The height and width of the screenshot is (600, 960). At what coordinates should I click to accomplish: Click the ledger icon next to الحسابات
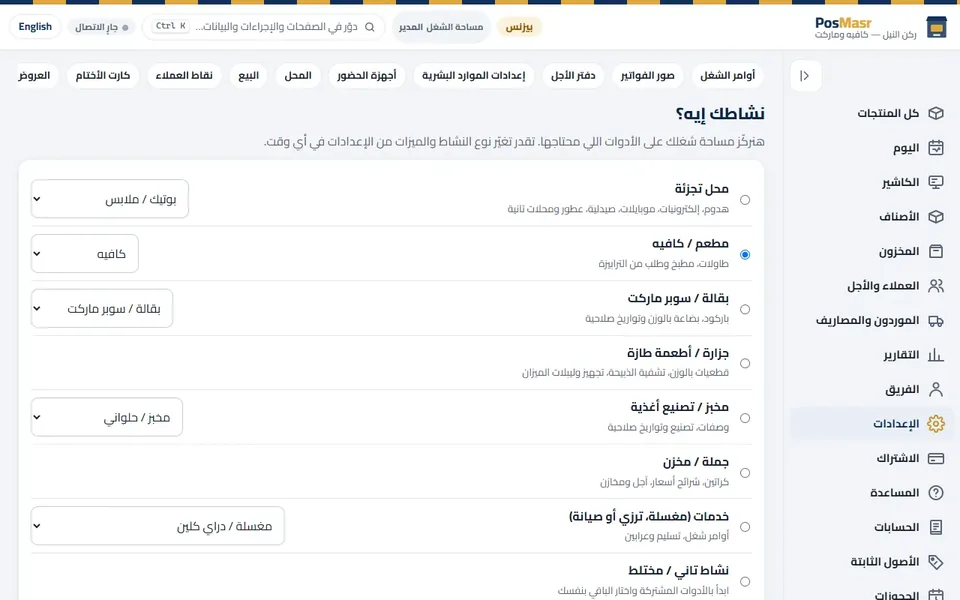936,527
